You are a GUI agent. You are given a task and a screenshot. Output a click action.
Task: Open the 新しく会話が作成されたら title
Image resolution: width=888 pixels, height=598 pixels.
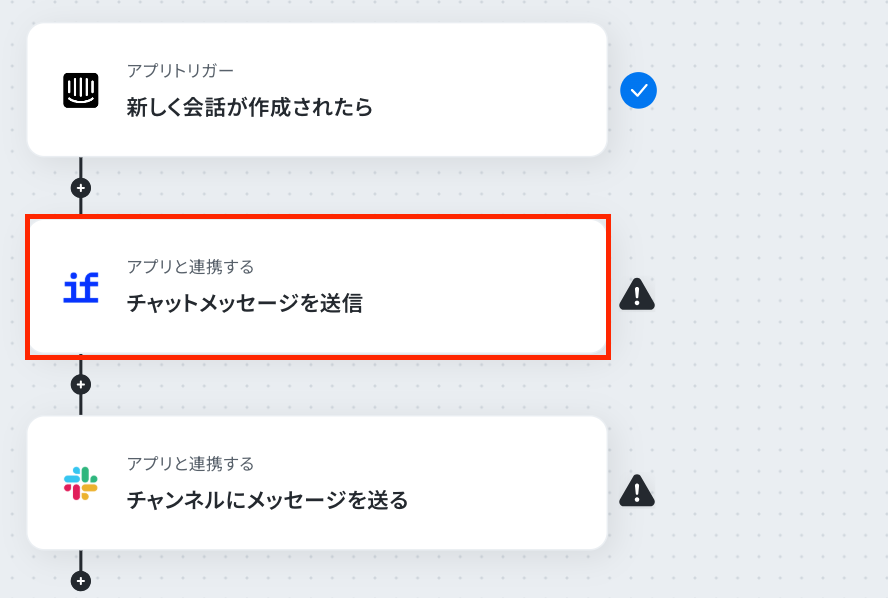[x=249, y=107]
